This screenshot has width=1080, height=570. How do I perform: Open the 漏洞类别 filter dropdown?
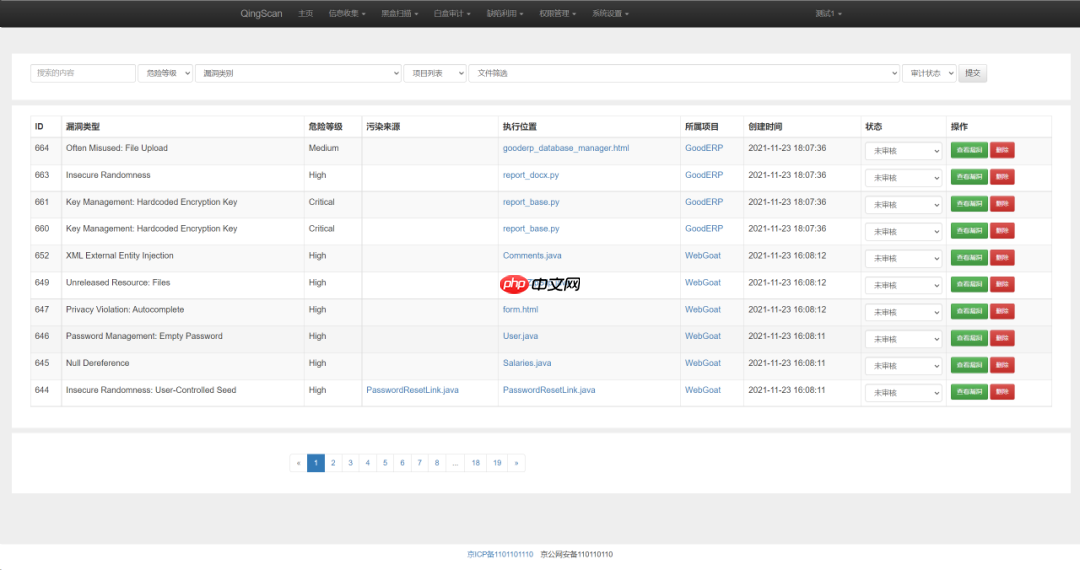pos(298,73)
